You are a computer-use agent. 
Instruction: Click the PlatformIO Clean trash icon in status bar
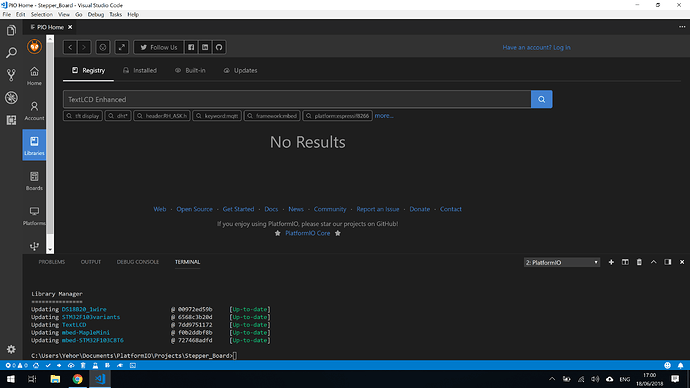point(83,366)
